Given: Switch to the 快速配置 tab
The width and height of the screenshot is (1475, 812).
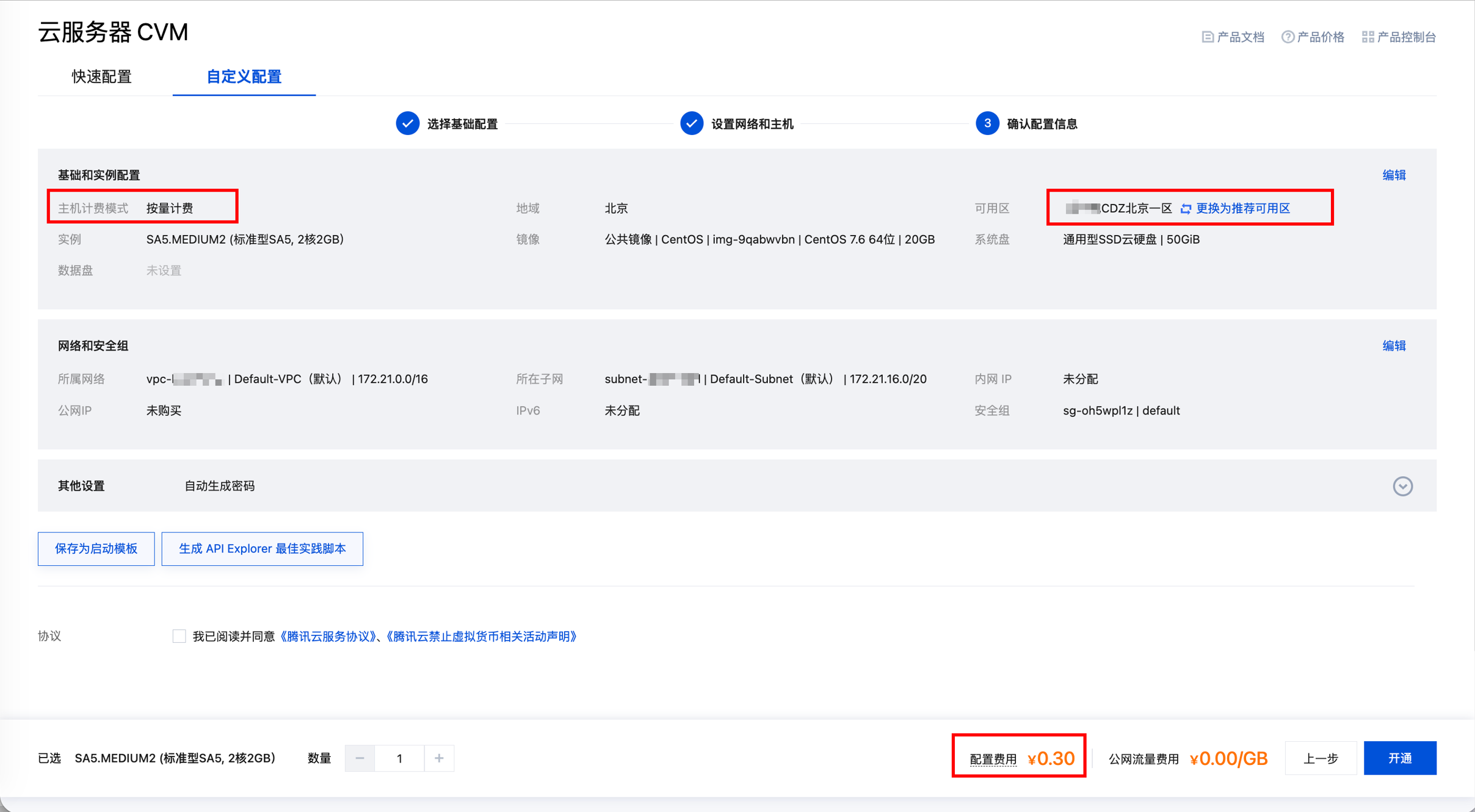Looking at the screenshot, I should click(102, 77).
